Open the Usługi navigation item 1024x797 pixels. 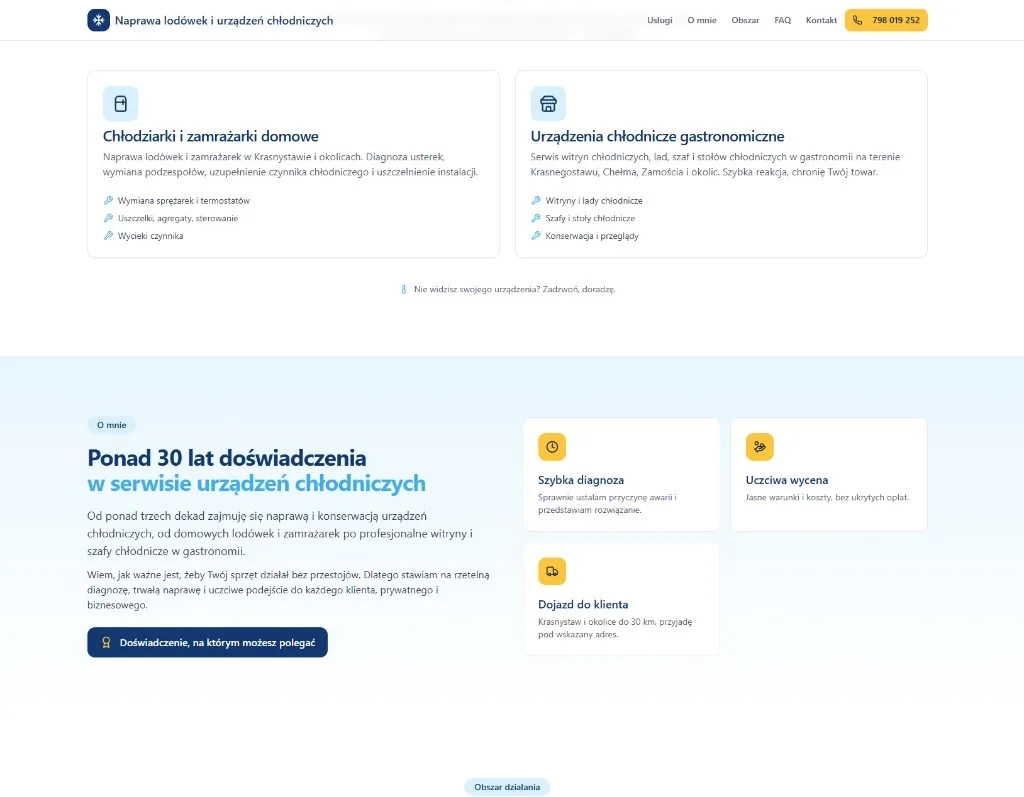point(660,20)
